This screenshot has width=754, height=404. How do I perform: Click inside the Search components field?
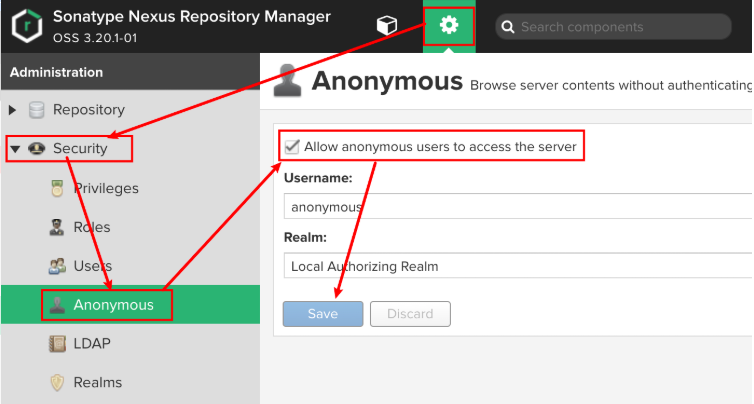coord(614,27)
